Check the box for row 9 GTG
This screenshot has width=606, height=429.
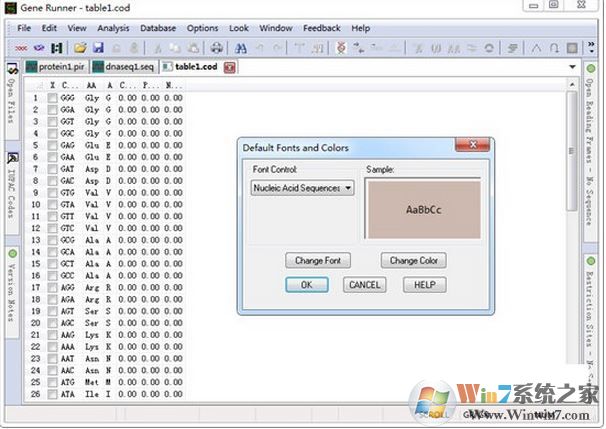click(x=52, y=193)
